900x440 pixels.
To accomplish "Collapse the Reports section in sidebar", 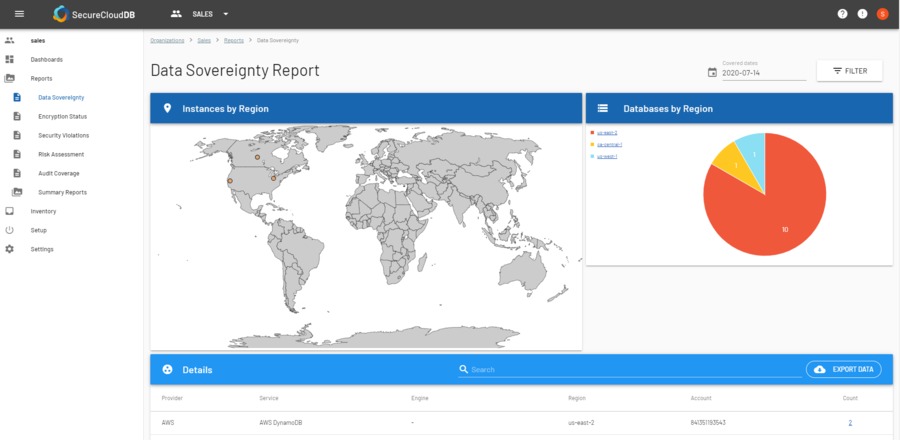I will pos(41,78).
